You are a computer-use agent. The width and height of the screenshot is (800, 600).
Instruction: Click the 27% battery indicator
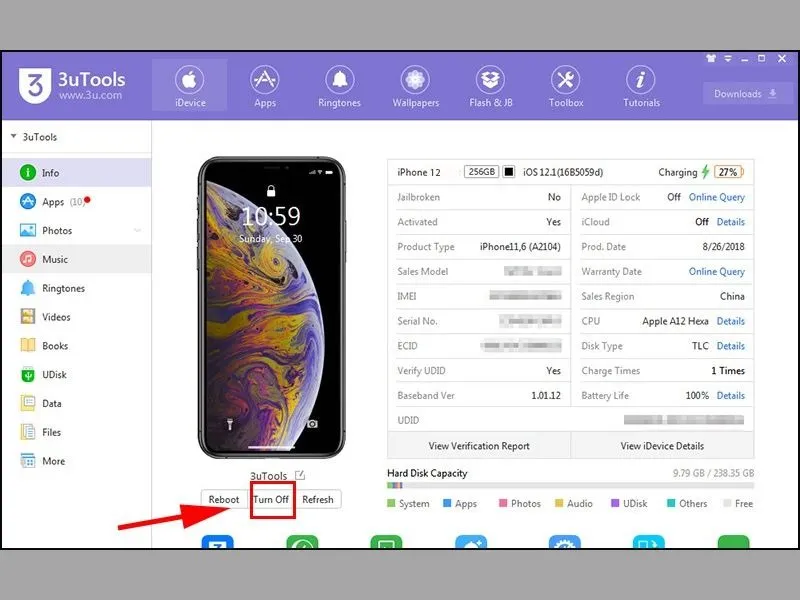pos(729,172)
